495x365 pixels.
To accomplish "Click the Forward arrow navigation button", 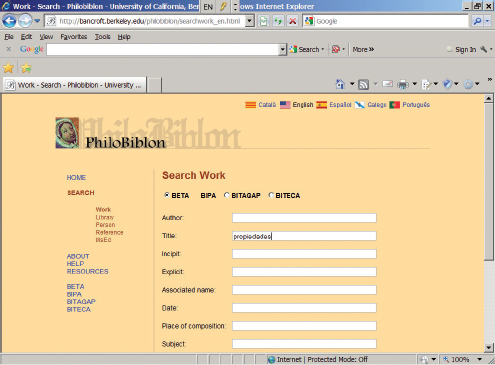I will click(x=25, y=21).
